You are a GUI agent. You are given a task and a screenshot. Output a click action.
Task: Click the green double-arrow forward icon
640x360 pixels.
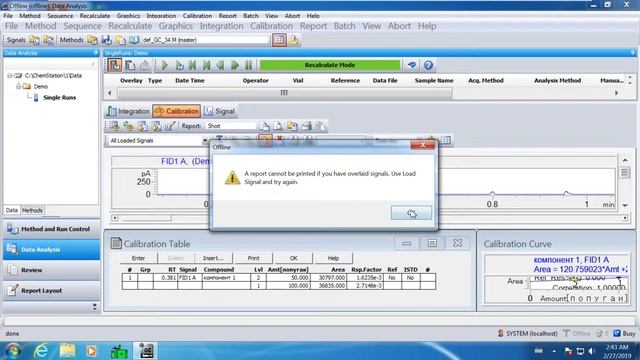click(x=235, y=65)
